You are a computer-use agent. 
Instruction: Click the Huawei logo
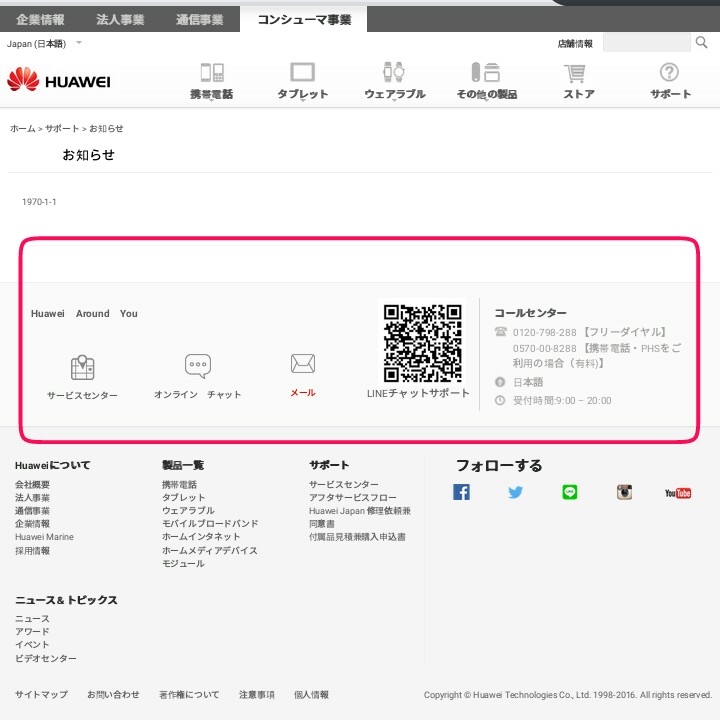click(x=59, y=79)
